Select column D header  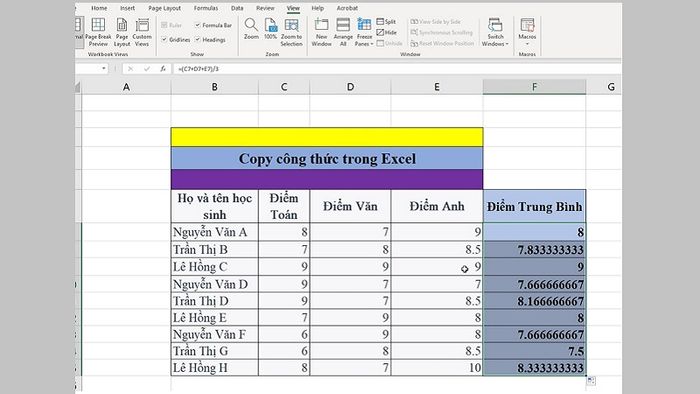[x=350, y=87]
